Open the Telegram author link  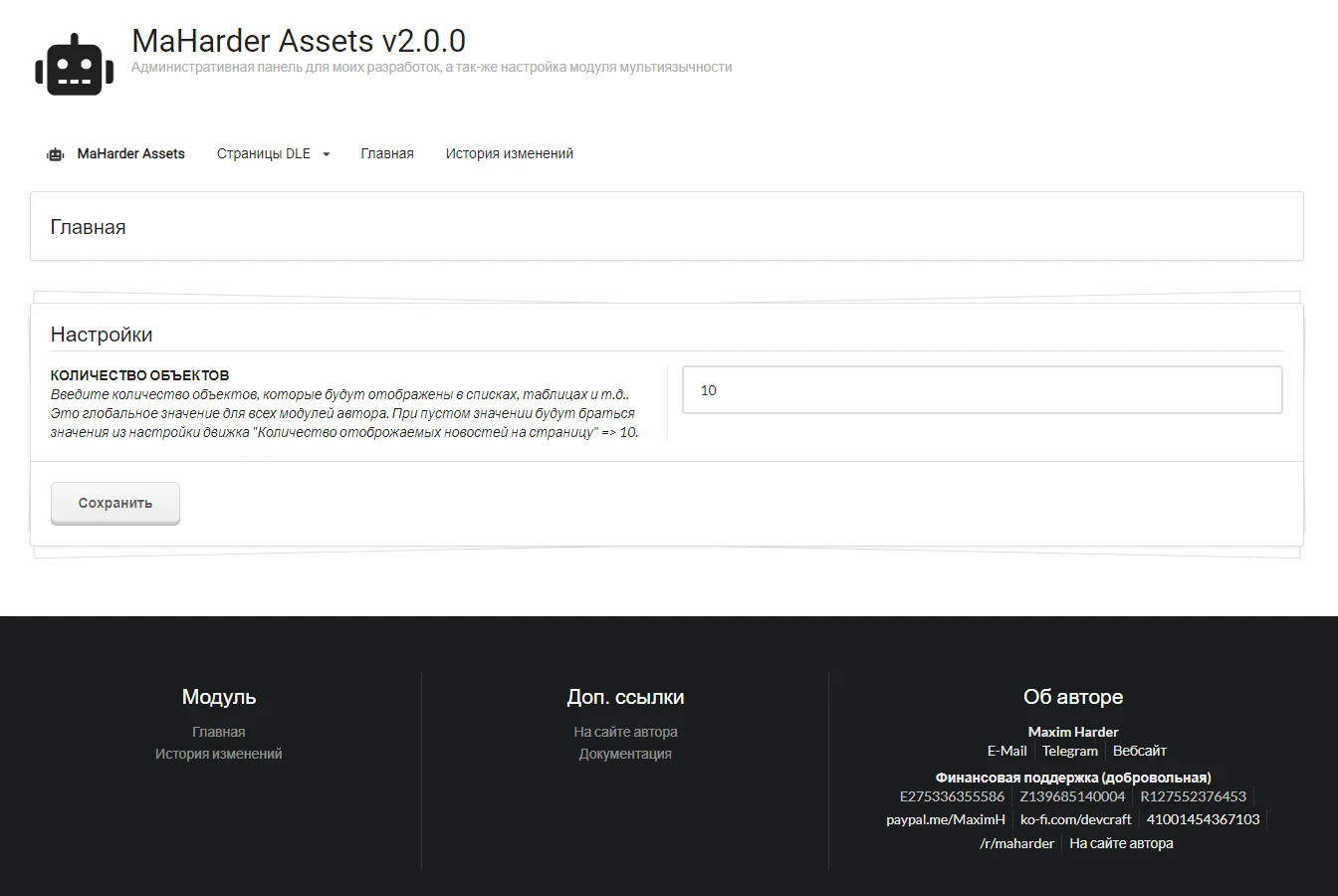click(1069, 752)
